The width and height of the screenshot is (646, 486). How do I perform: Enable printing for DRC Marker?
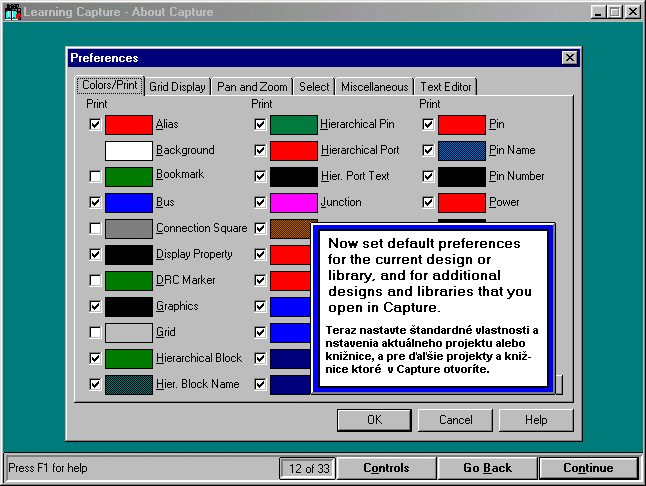coord(95,281)
